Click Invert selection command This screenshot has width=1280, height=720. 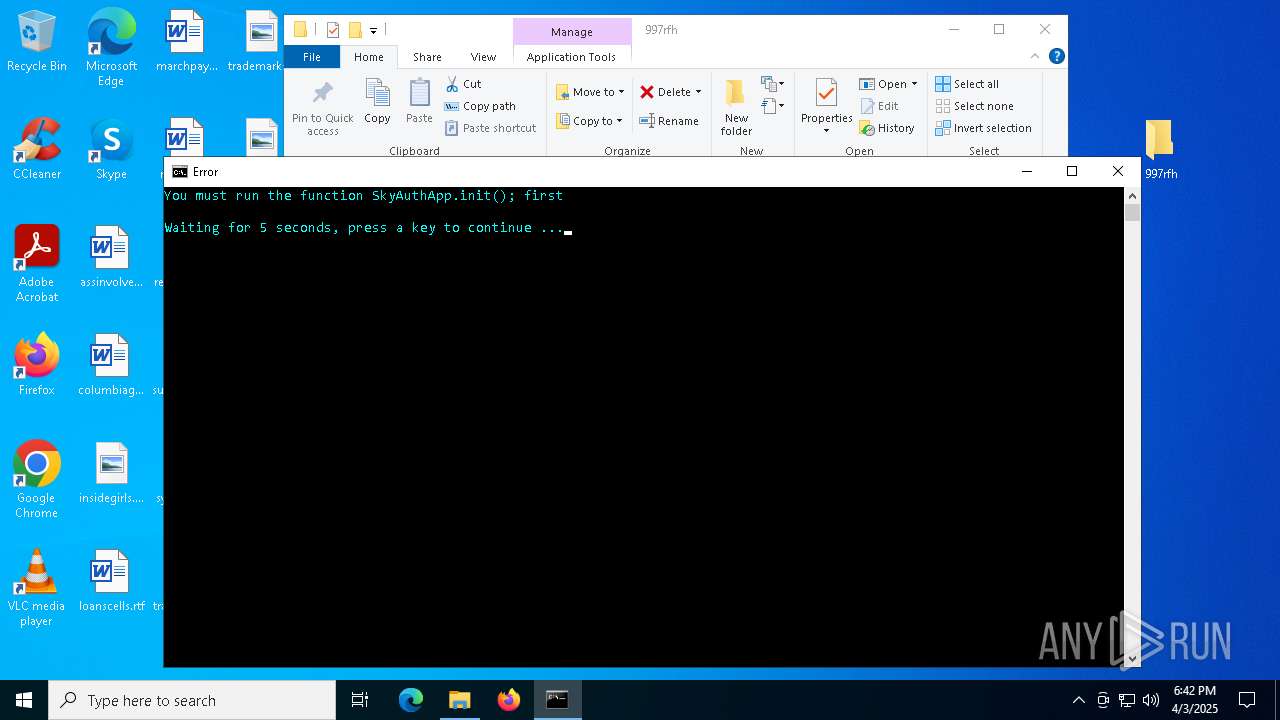(x=983, y=128)
